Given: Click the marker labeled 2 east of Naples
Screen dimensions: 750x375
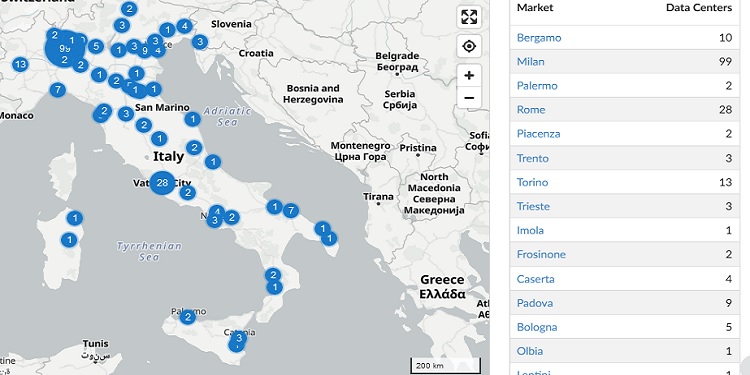Looking at the screenshot, I should (232, 218).
